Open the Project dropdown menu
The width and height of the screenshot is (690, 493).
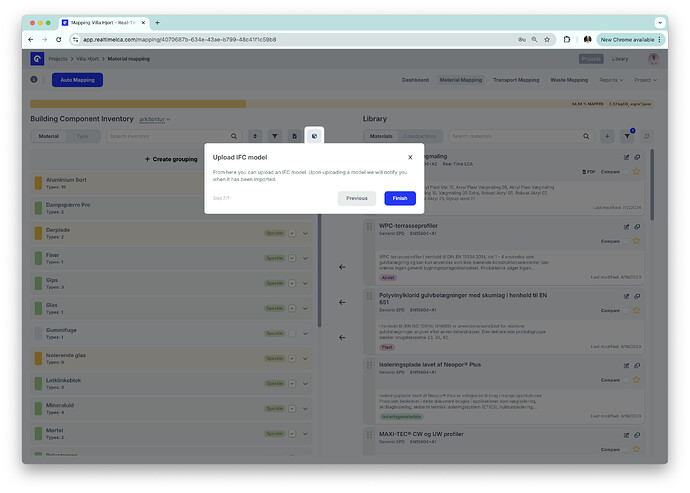point(645,80)
